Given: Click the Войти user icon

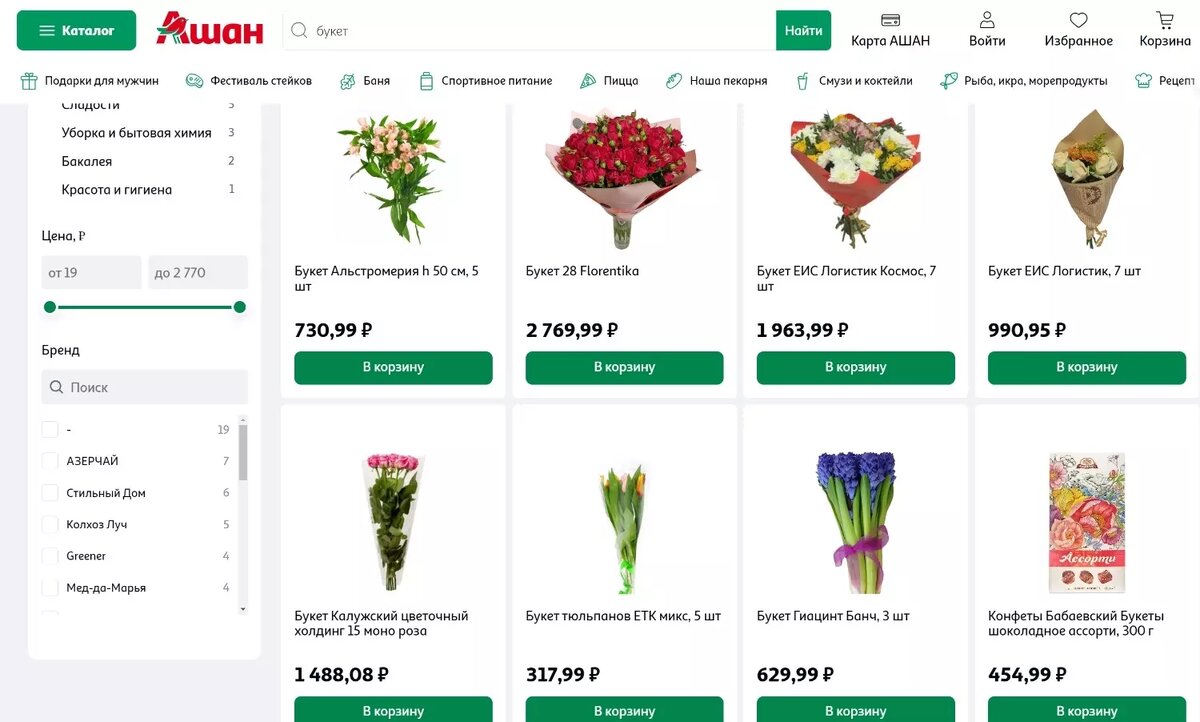Looking at the screenshot, I should (986, 20).
